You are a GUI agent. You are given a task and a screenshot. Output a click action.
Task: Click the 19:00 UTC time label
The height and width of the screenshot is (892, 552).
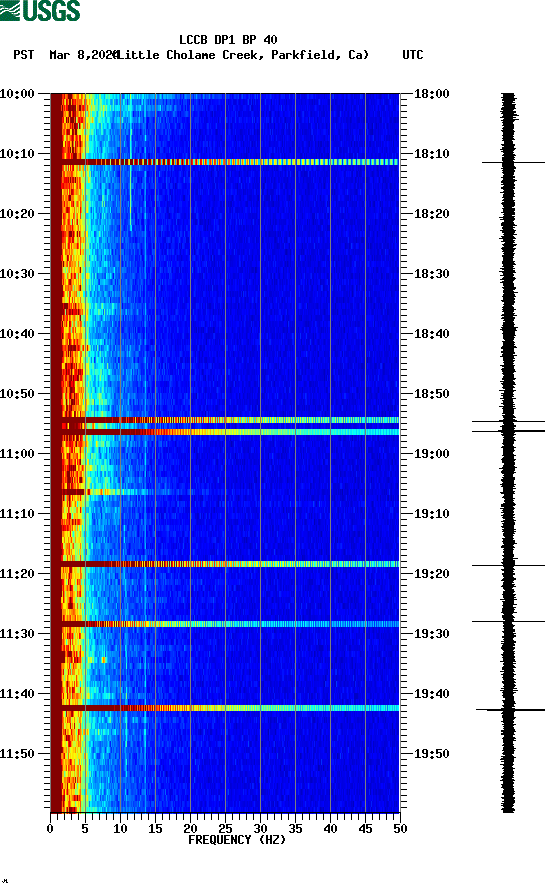(x=432, y=454)
